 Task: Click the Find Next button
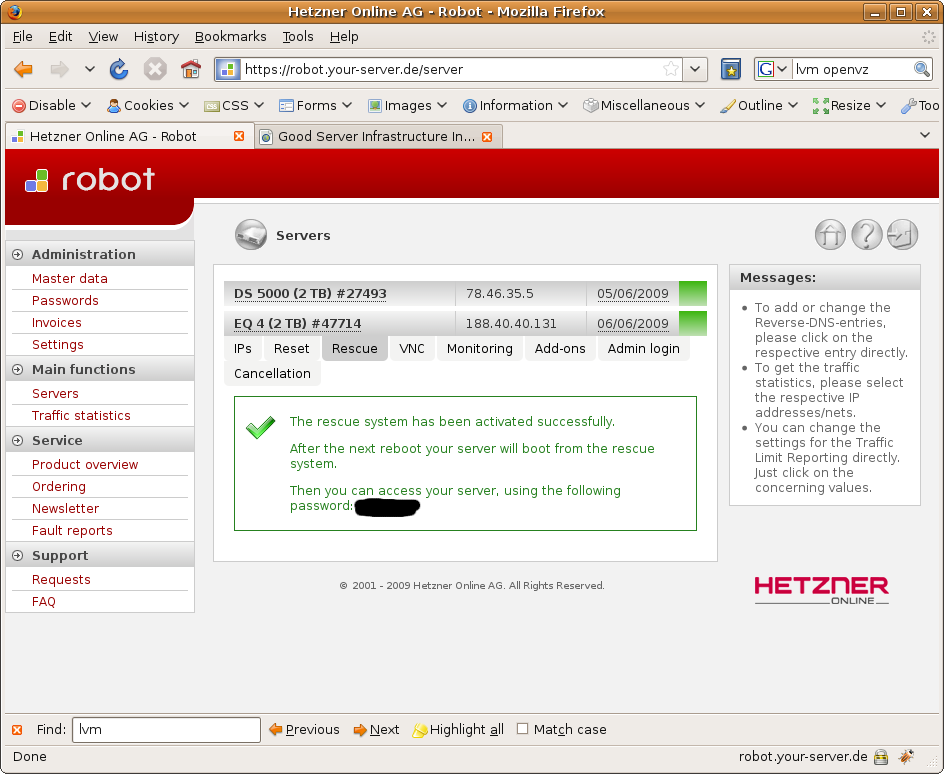pos(377,729)
